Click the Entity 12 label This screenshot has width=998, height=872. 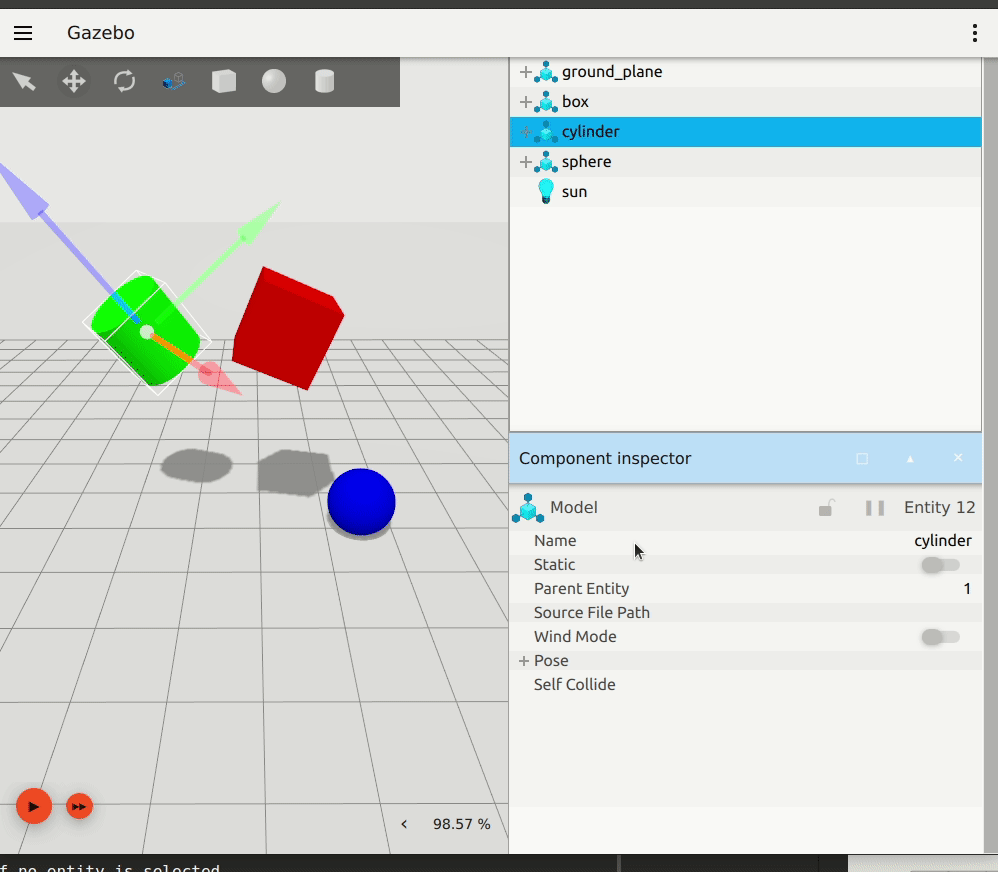pos(939,507)
